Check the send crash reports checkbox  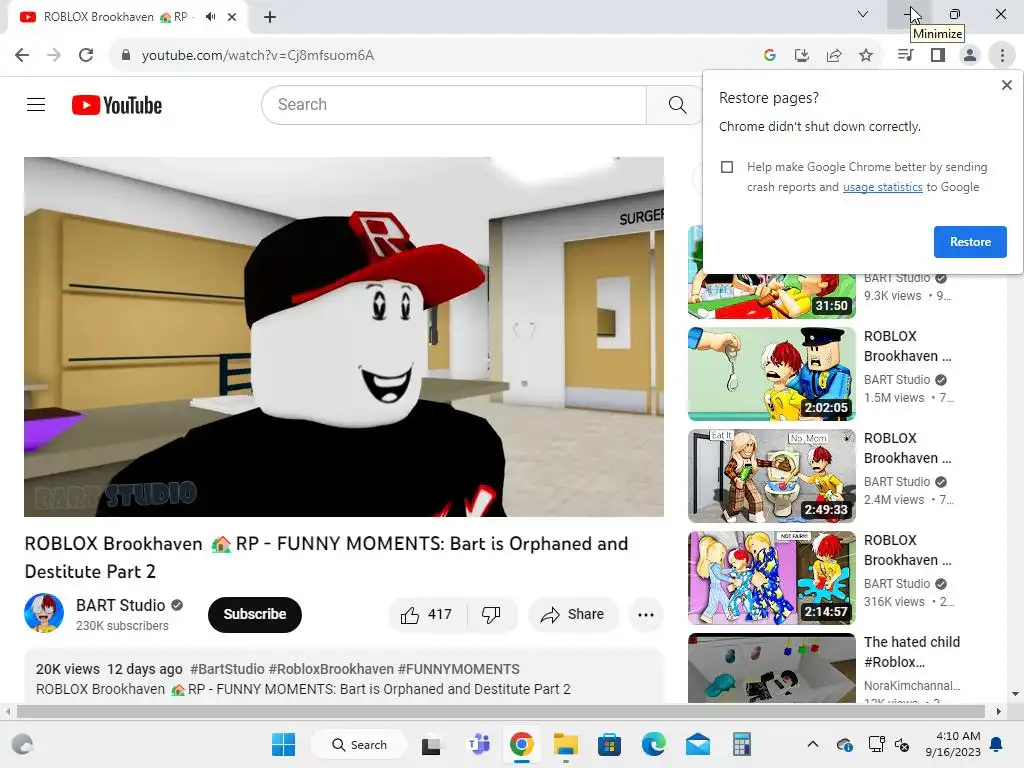[x=727, y=167]
